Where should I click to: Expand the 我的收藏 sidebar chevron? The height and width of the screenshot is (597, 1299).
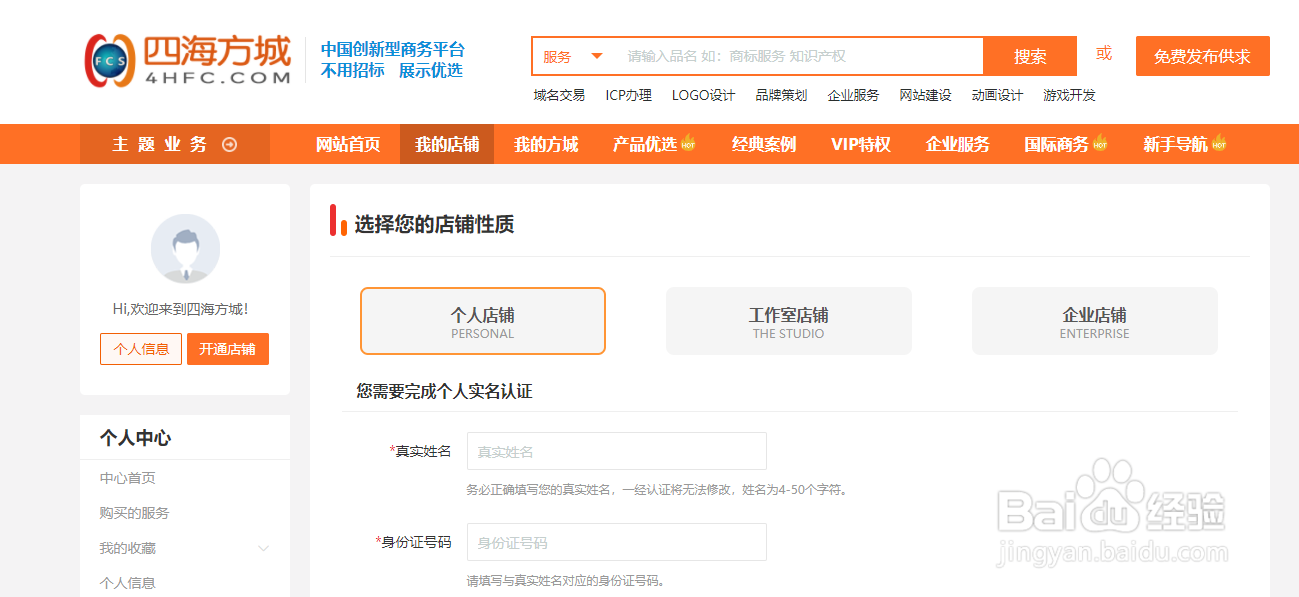coord(264,548)
